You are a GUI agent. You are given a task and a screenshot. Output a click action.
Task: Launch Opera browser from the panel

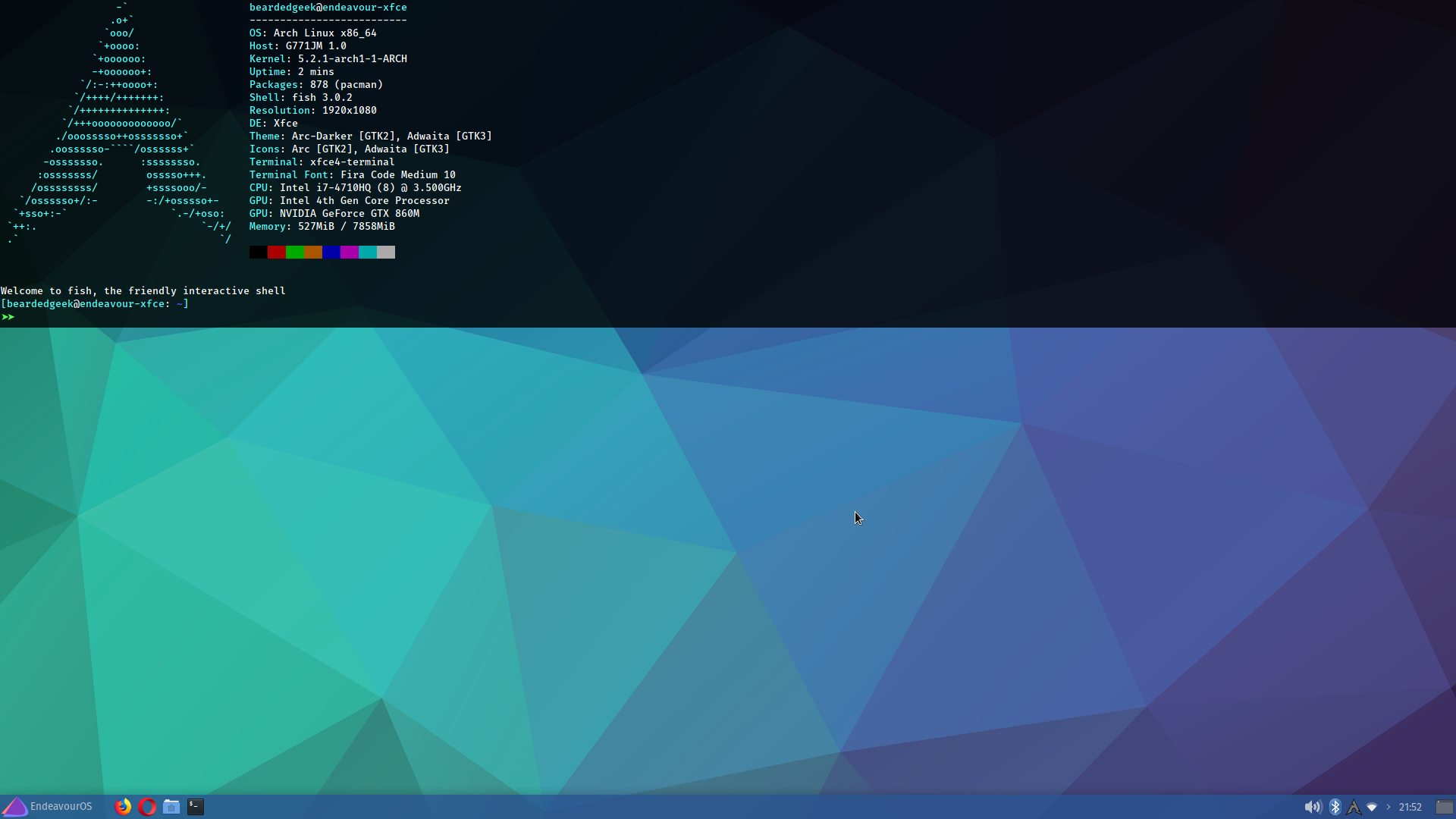click(147, 807)
